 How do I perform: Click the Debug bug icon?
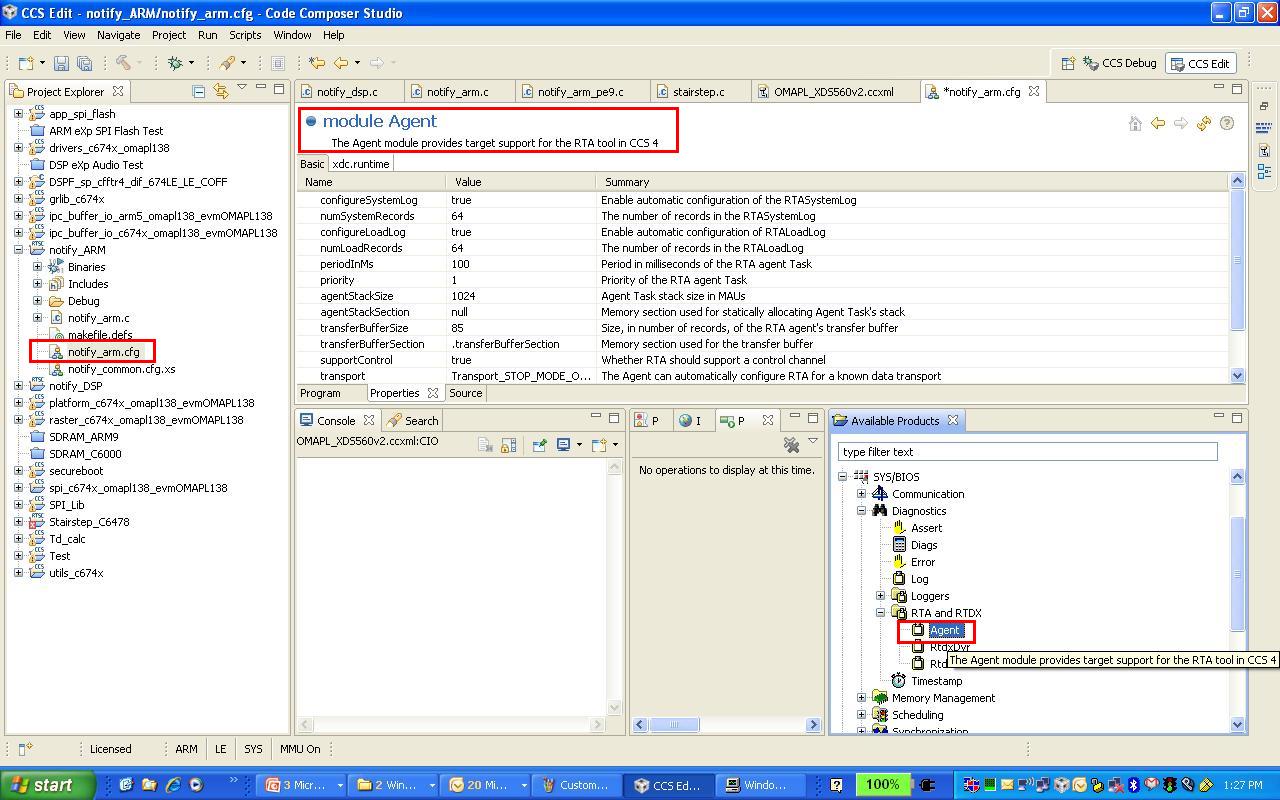(x=176, y=63)
